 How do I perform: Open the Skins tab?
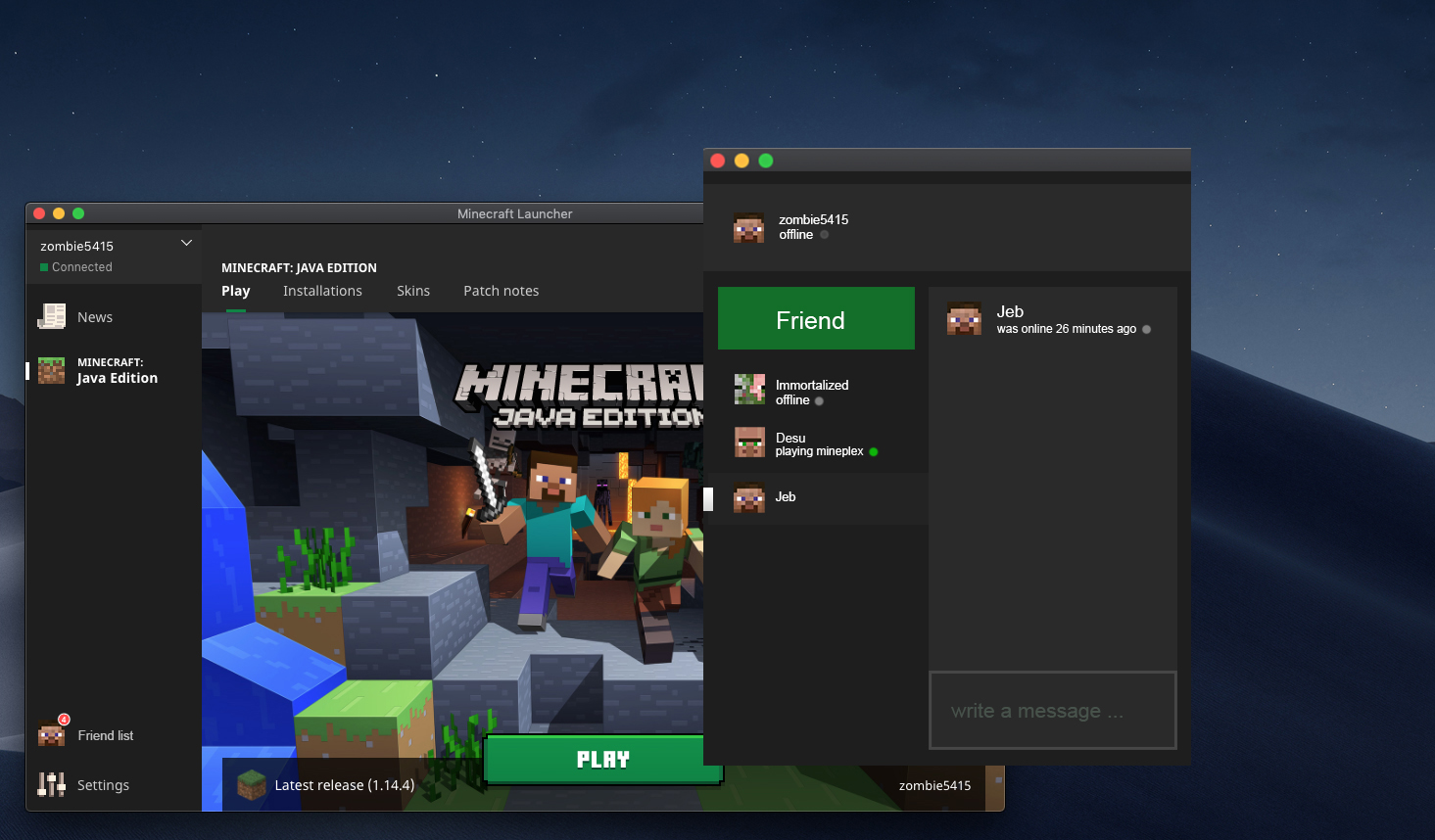(413, 291)
